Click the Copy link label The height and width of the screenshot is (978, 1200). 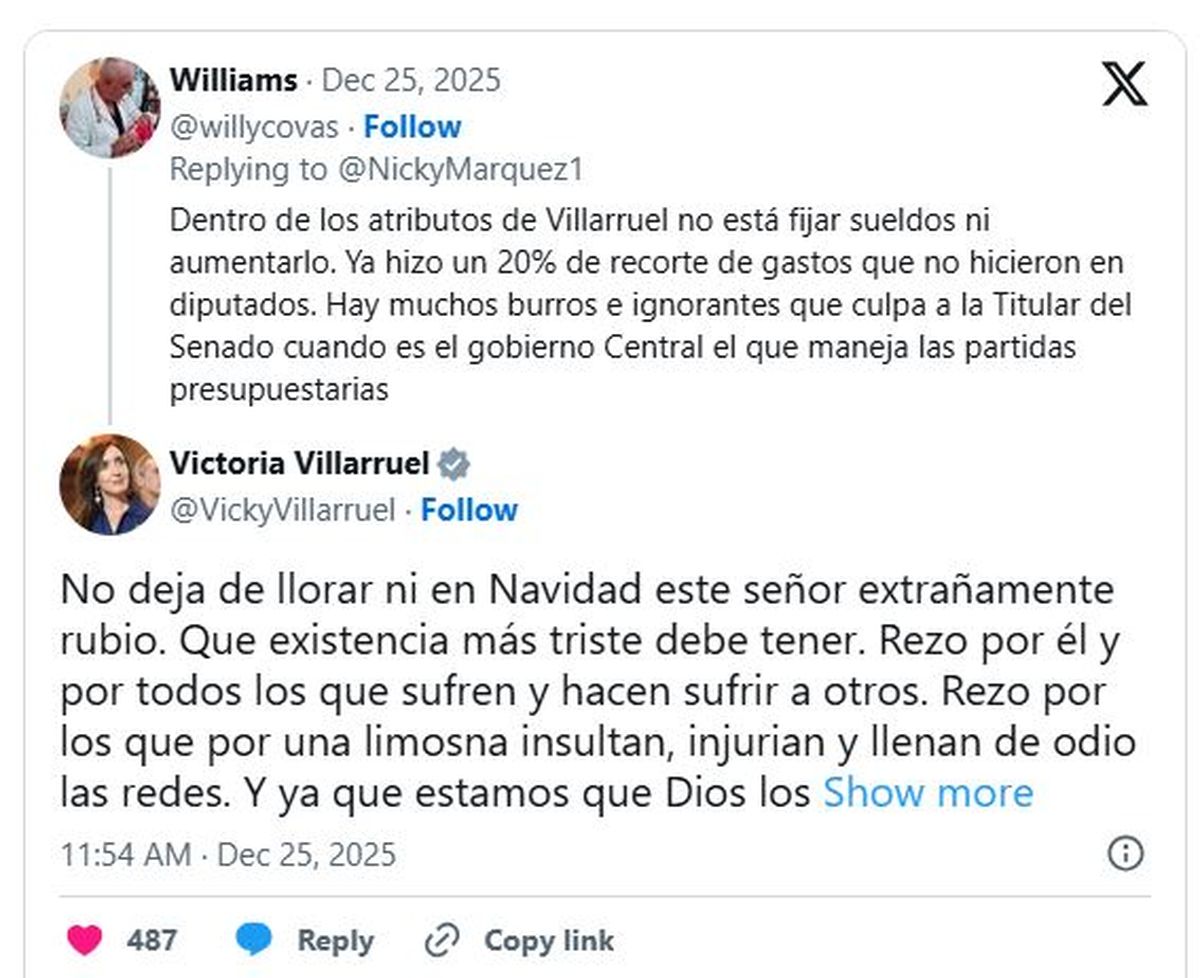pyautogui.click(x=549, y=941)
